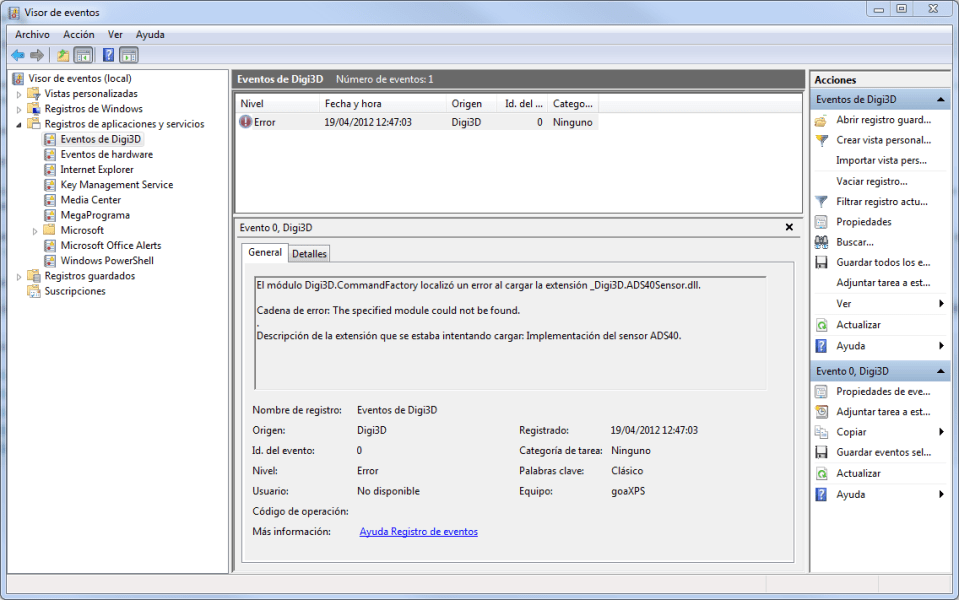The image size is (959, 600).
Task: Click Vaciar registro action
Action: (x=871, y=181)
